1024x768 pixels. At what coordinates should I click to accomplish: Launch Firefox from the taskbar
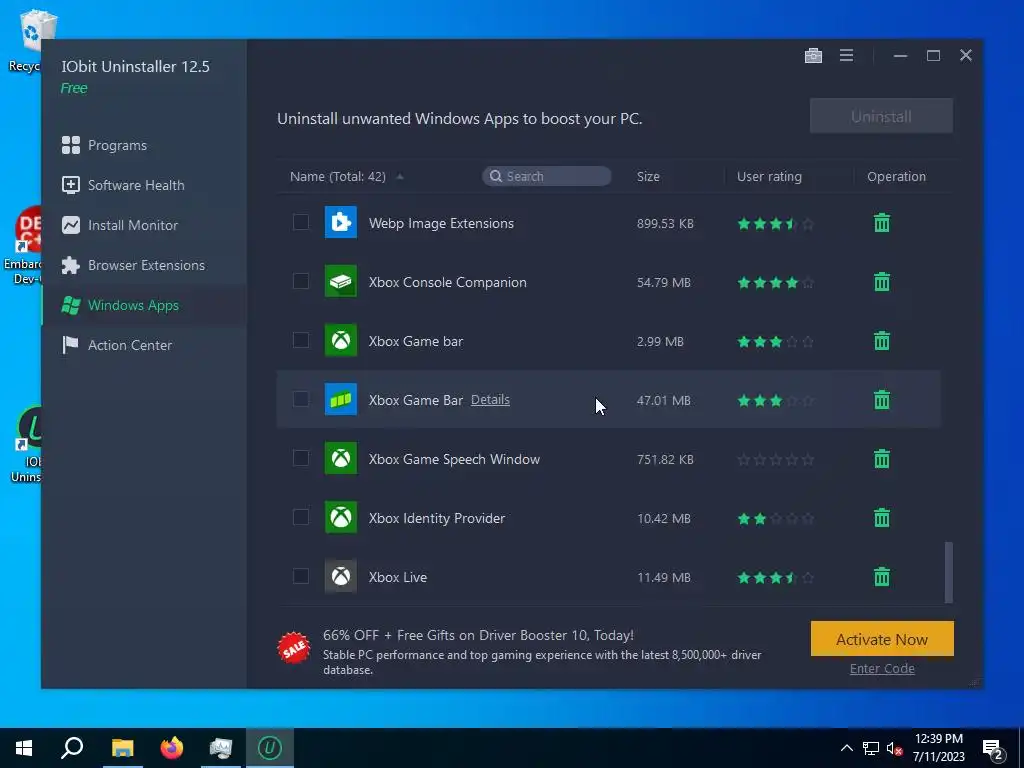point(172,748)
